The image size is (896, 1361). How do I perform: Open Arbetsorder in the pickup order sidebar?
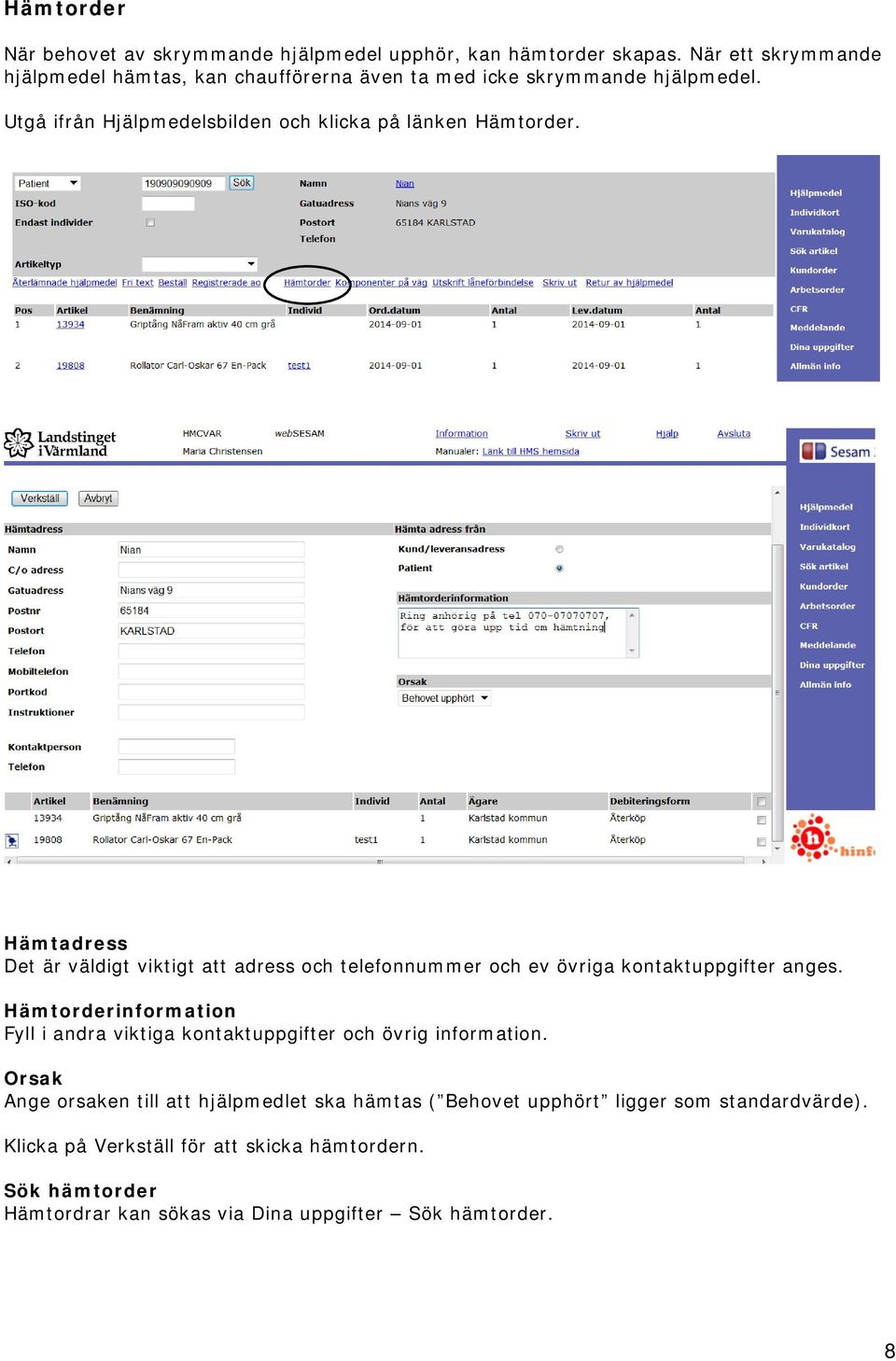[827, 607]
